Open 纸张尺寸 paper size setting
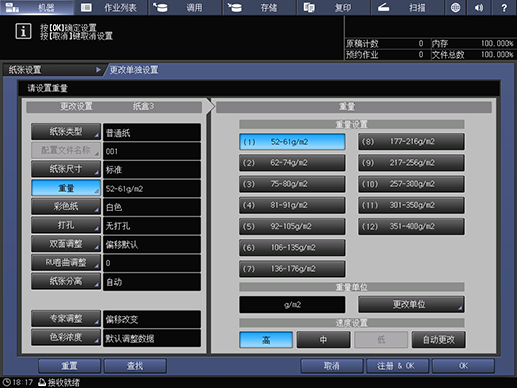Screen dimensions: 517x388 coord(66,169)
